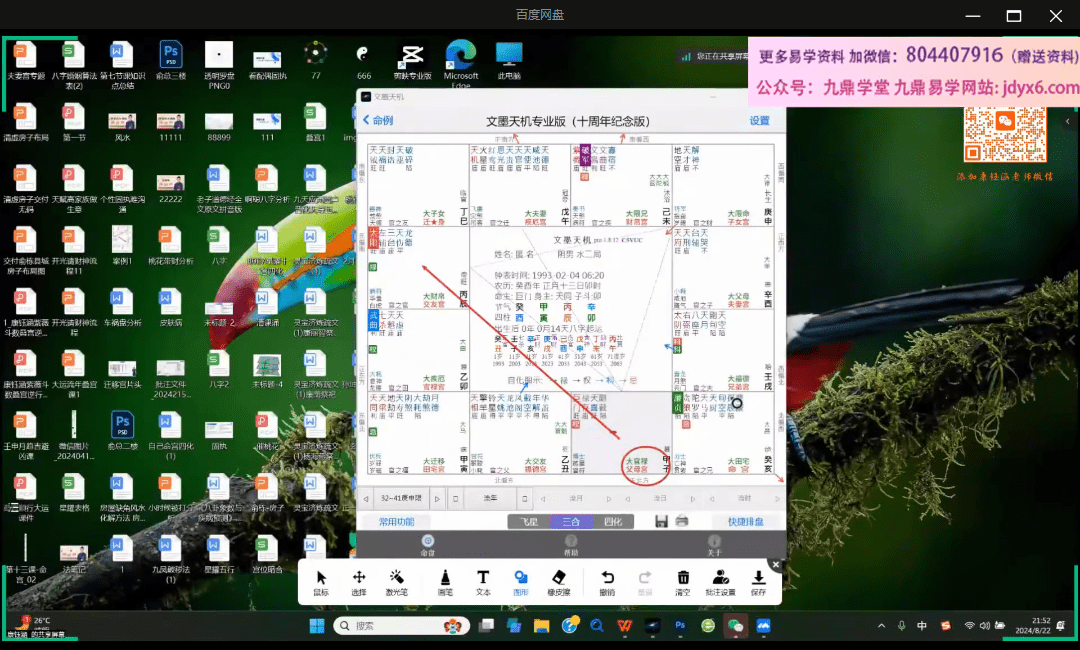Select the 橡皮擦 eraser tool

click(559, 582)
